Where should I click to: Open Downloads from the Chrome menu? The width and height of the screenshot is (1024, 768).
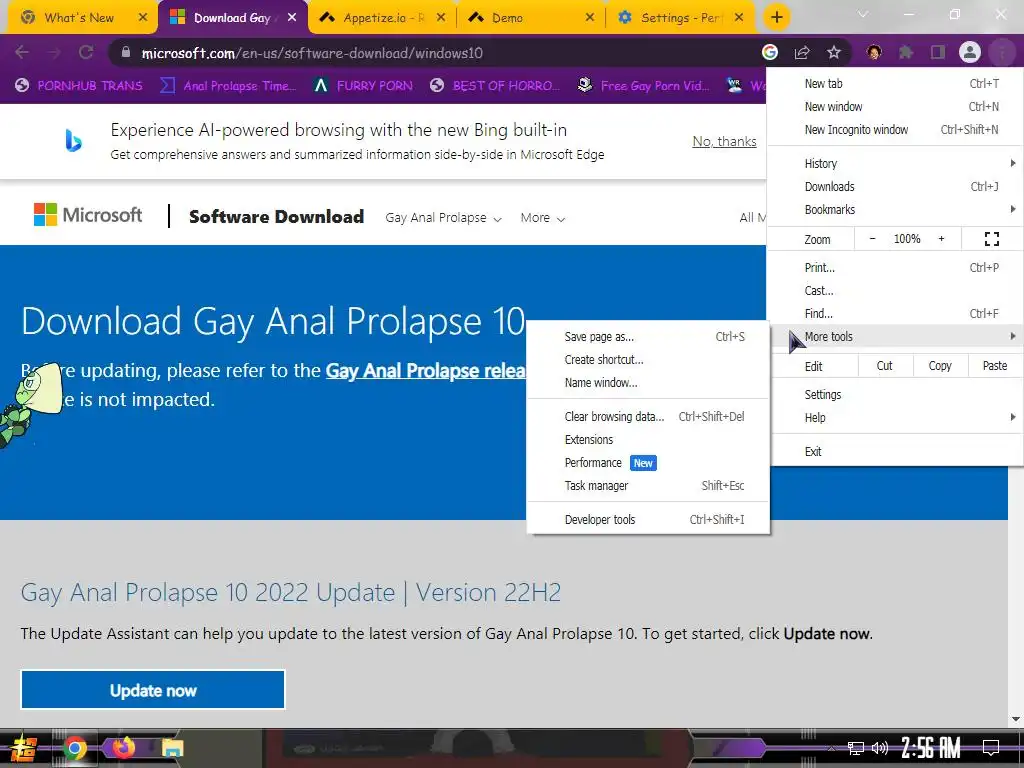895,186
